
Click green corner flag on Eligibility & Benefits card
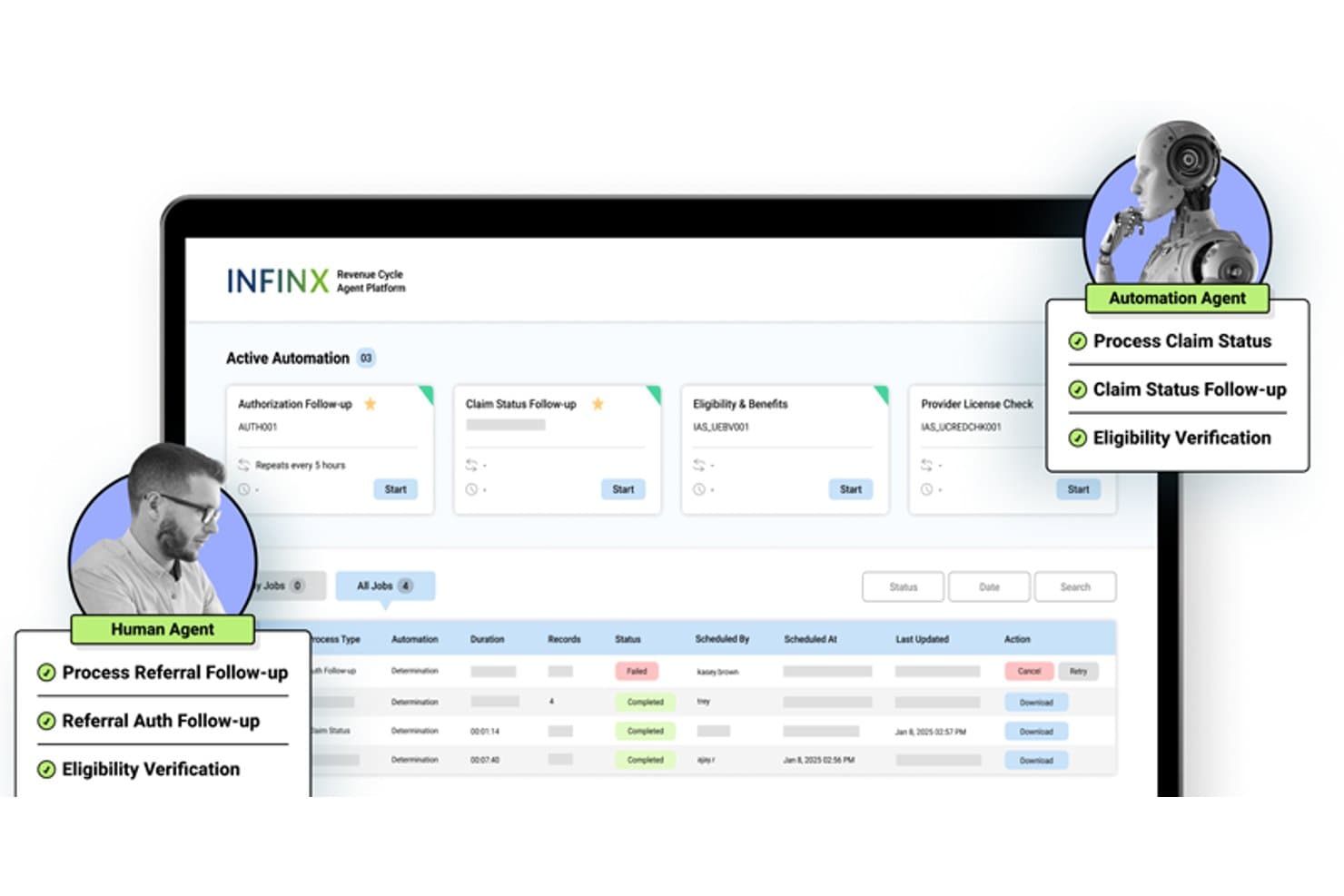(882, 393)
